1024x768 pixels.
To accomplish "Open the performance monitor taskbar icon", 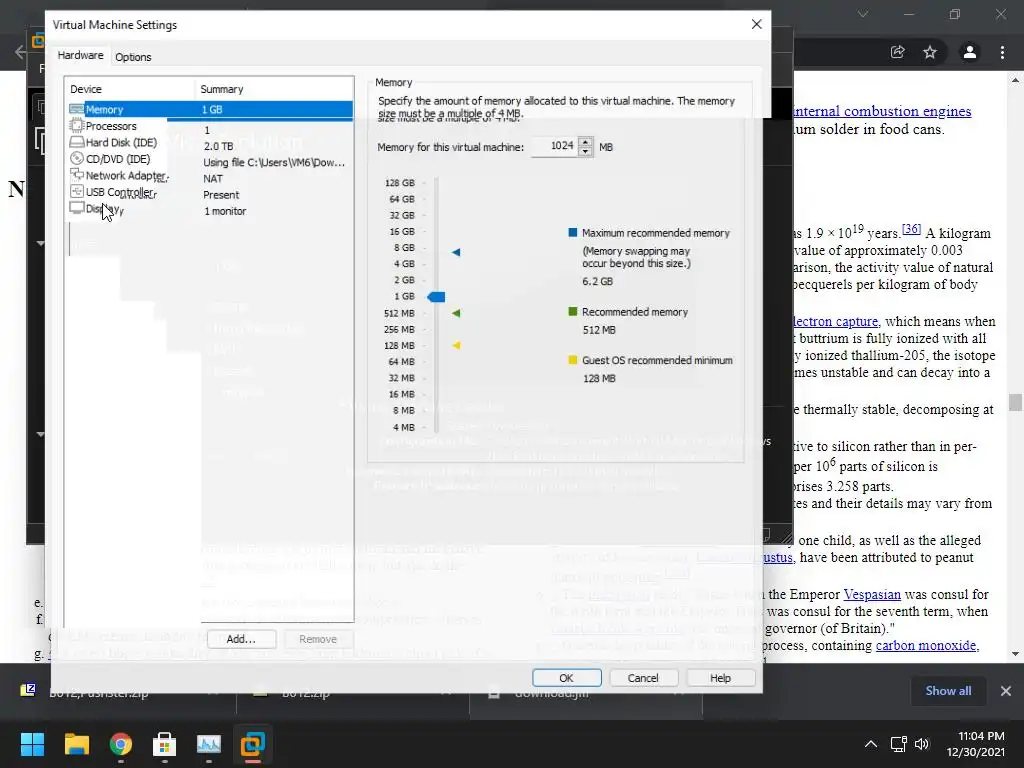I will pyautogui.click(x=209, y=744).
